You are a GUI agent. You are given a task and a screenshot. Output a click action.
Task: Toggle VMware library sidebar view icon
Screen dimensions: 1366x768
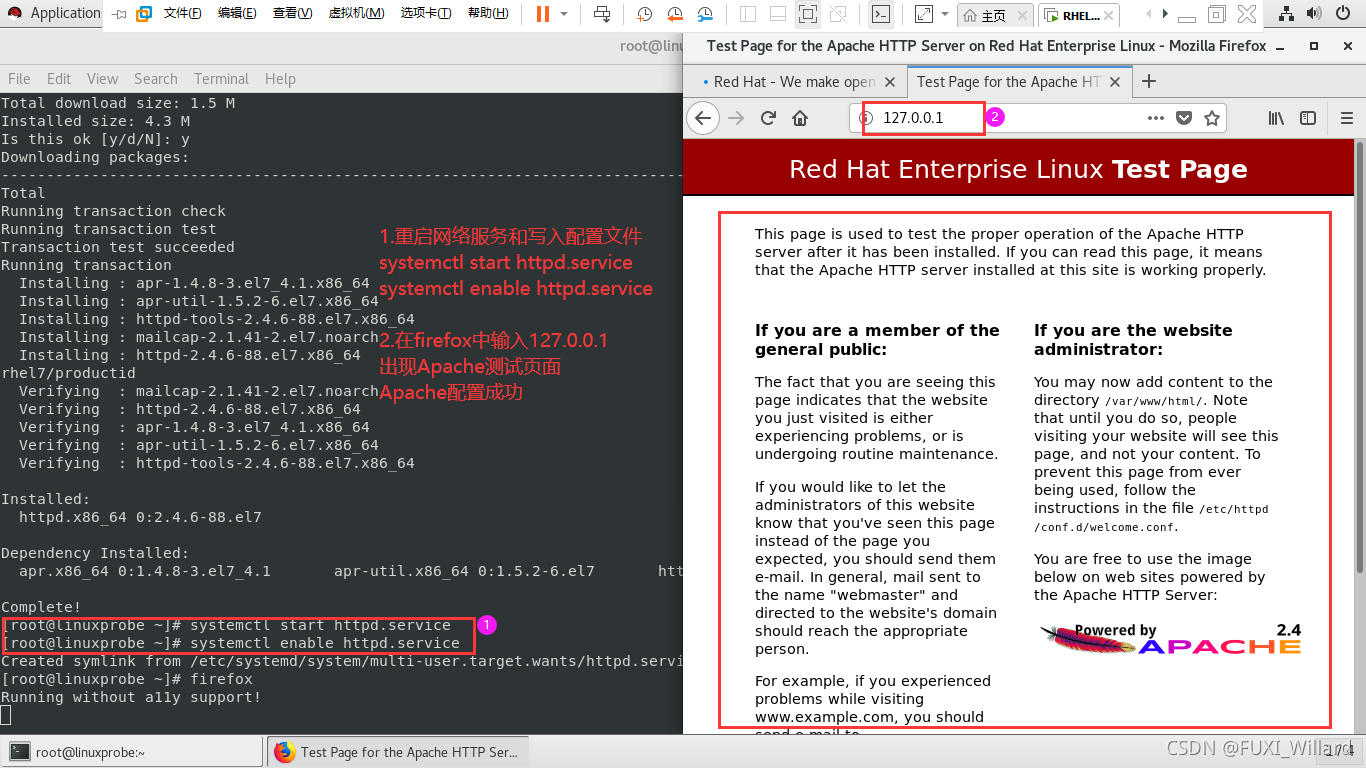pyautogui.click(x=749, y=14)
